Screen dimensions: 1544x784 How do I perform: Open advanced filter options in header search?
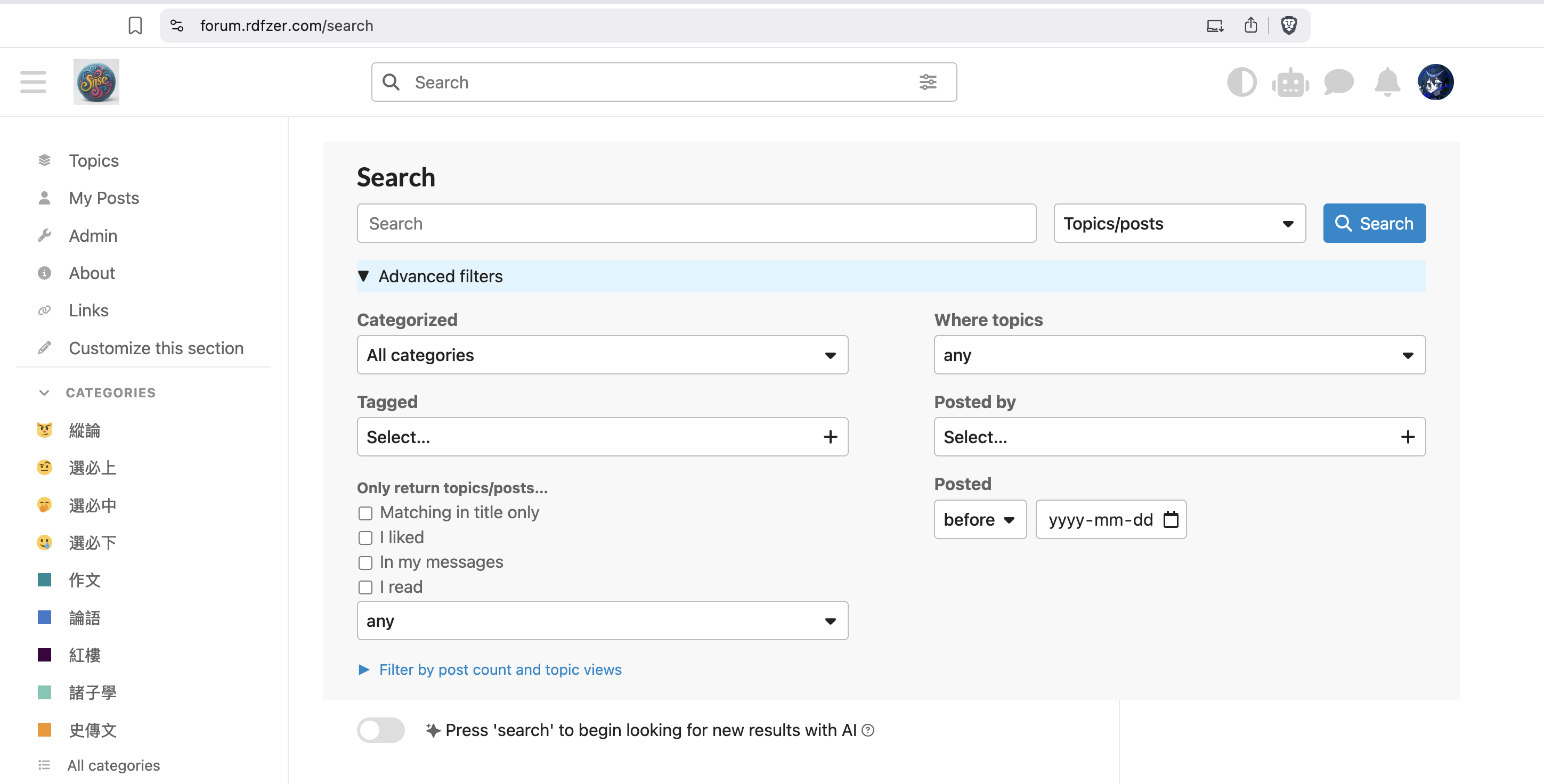point(927,82)
